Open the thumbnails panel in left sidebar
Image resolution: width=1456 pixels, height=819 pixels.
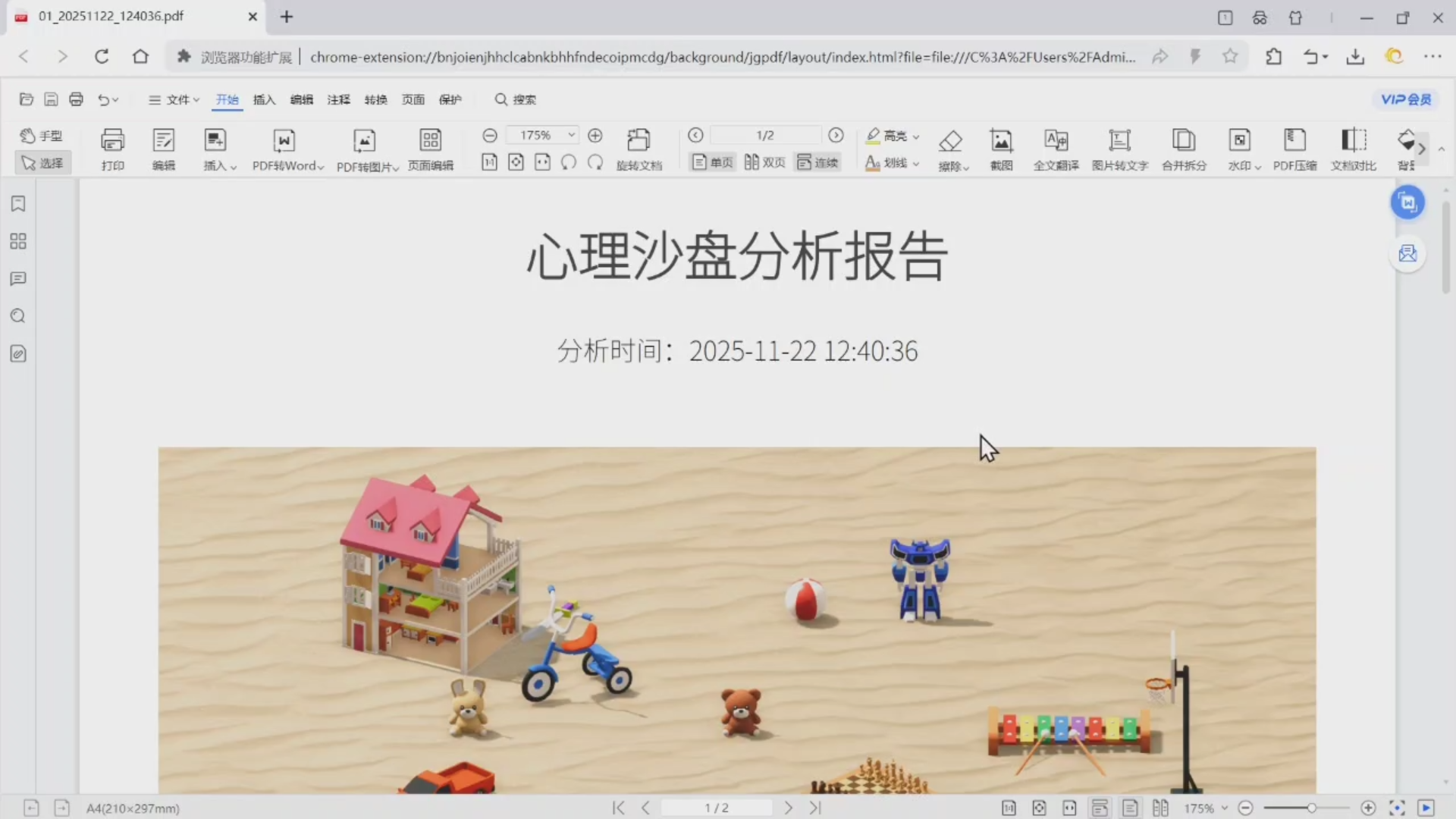(18, 241)
